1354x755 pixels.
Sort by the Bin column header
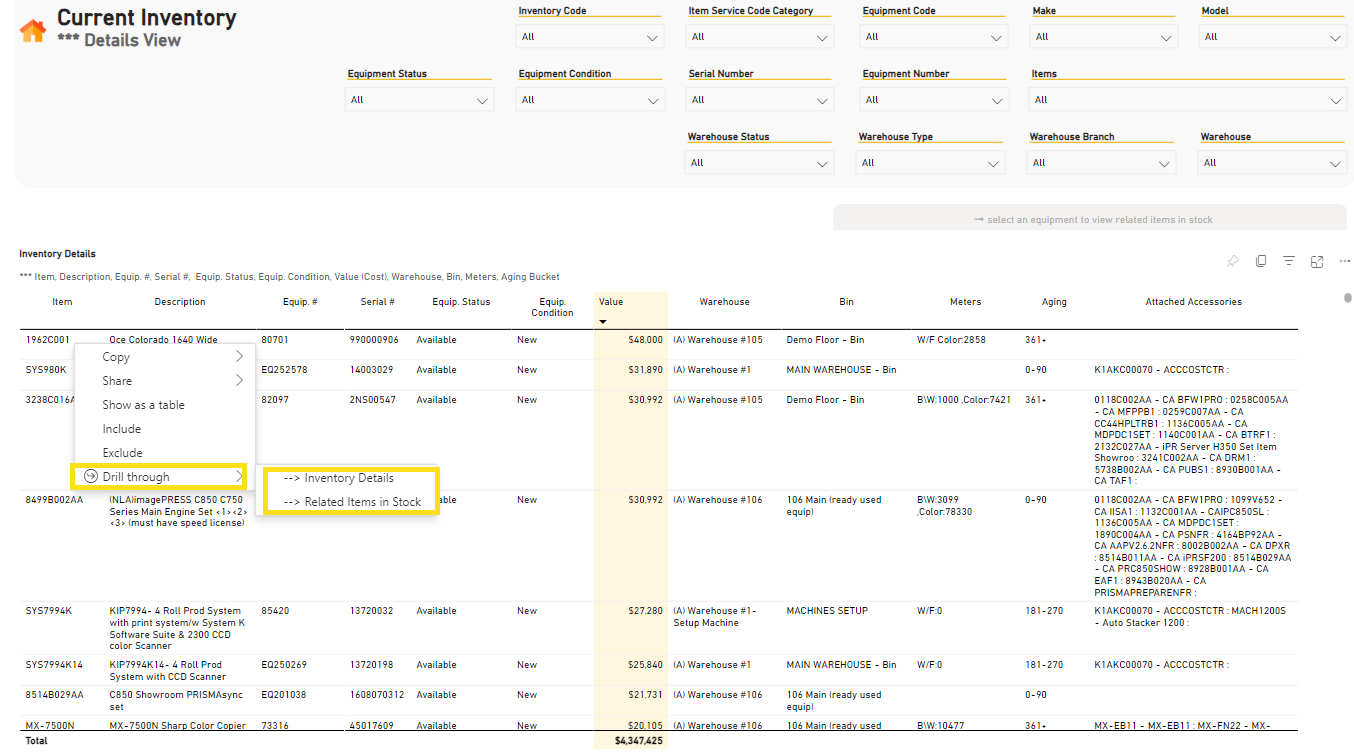click(x=847, y=302)
